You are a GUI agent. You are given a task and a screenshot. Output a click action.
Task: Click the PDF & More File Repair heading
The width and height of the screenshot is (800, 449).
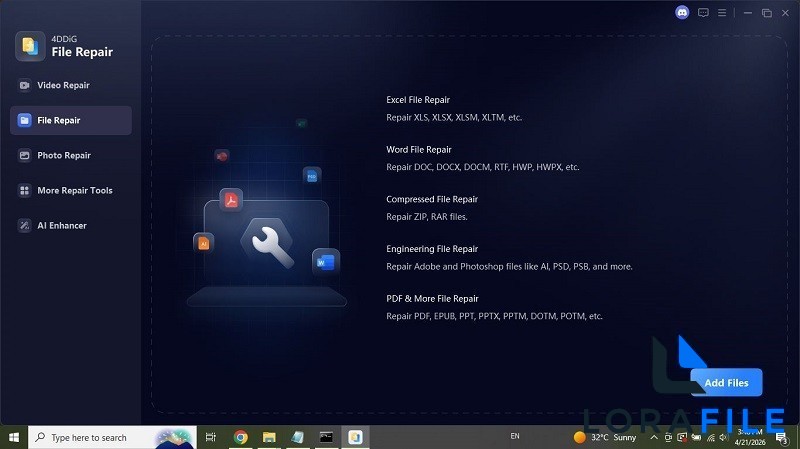tap(432, 298)
